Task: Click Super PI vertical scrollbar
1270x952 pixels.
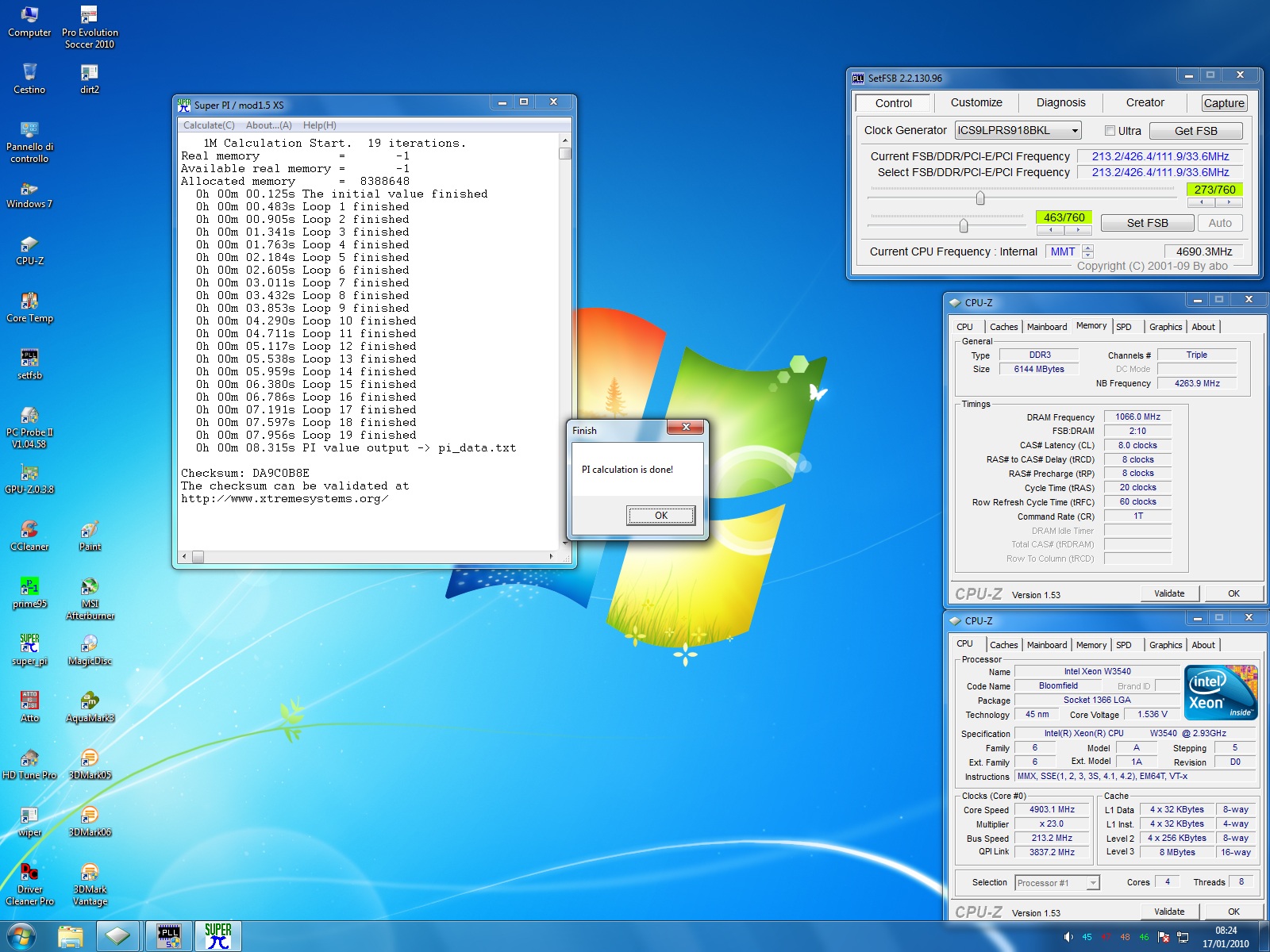Action: (x=565, y=342)
